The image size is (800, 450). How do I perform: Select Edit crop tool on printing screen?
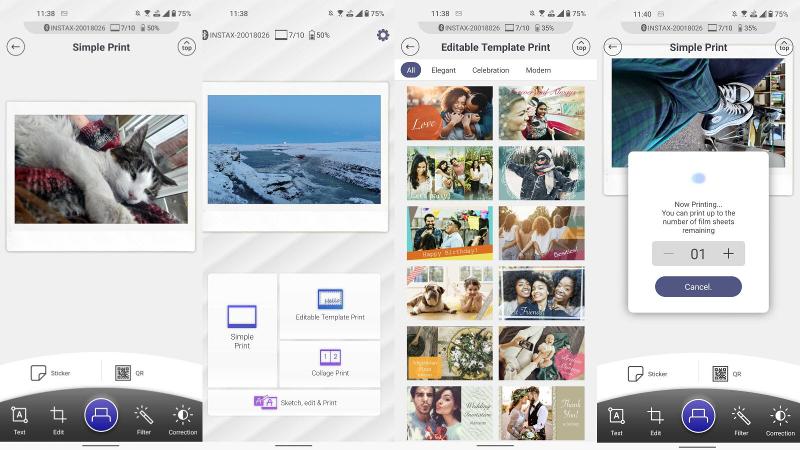[x=656, y=421]
